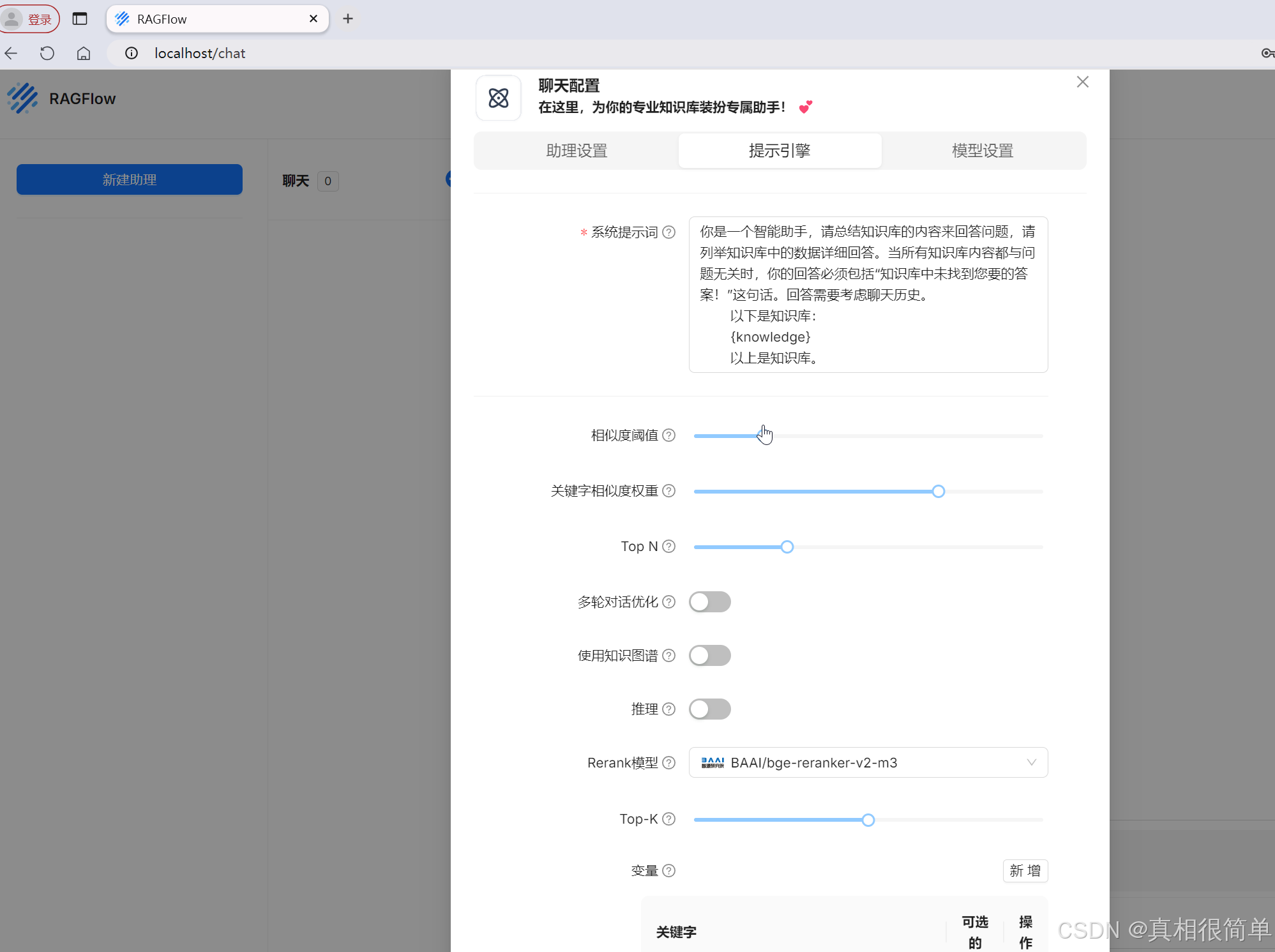Click help icon next to 变量

tap(668, 871)
